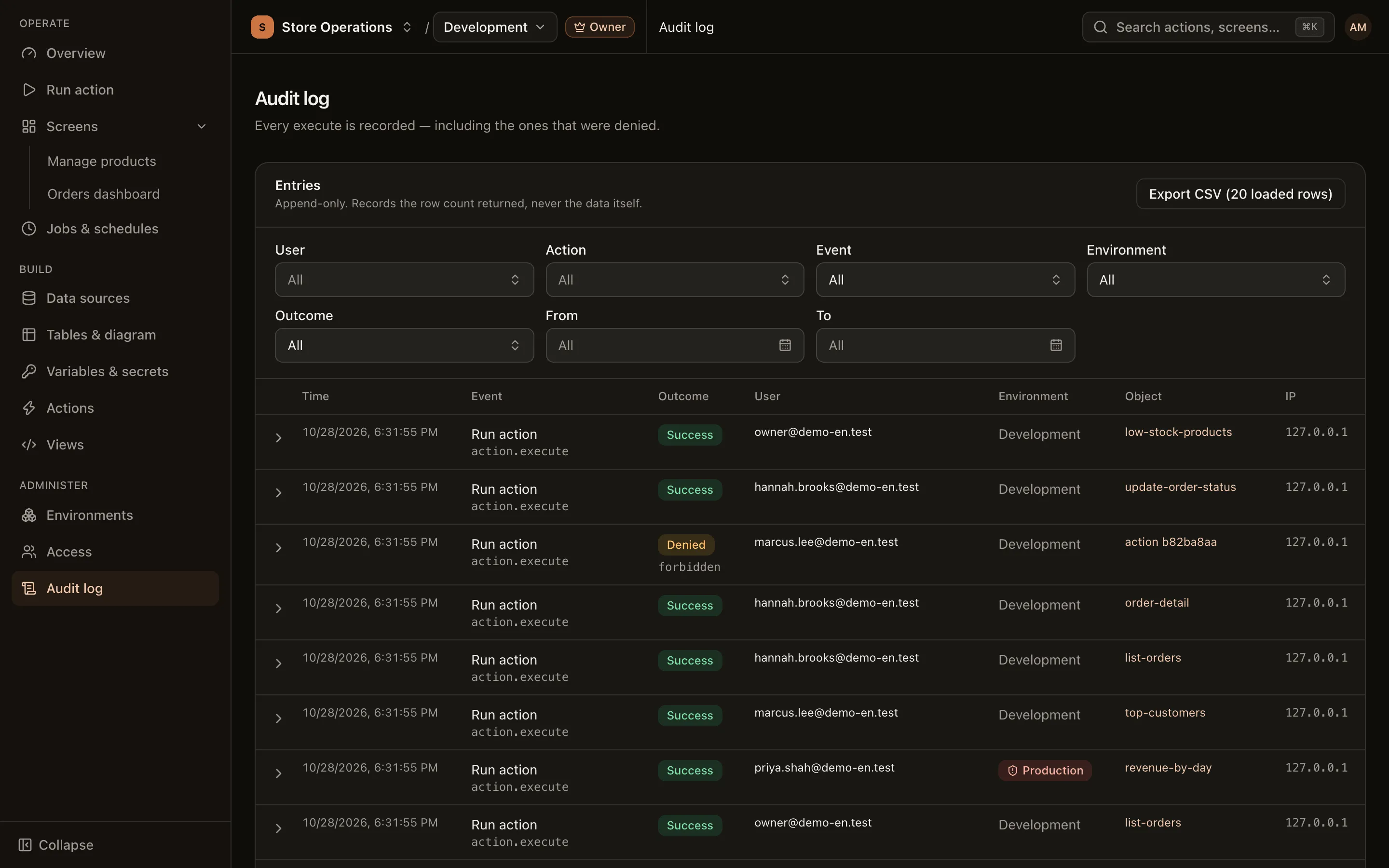Click the Environments icon in the sidebar

tap(29, 515)
